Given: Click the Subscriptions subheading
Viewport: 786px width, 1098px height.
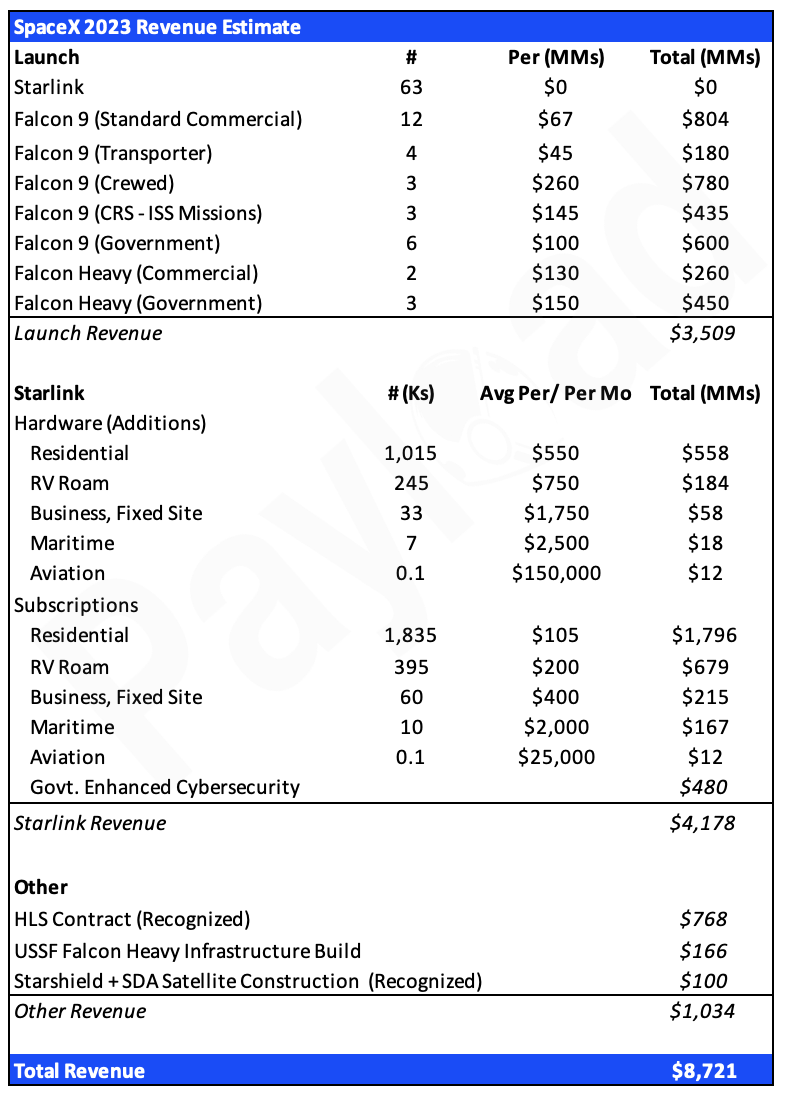Looking at the screenshot, I should (x=76, y=606).
